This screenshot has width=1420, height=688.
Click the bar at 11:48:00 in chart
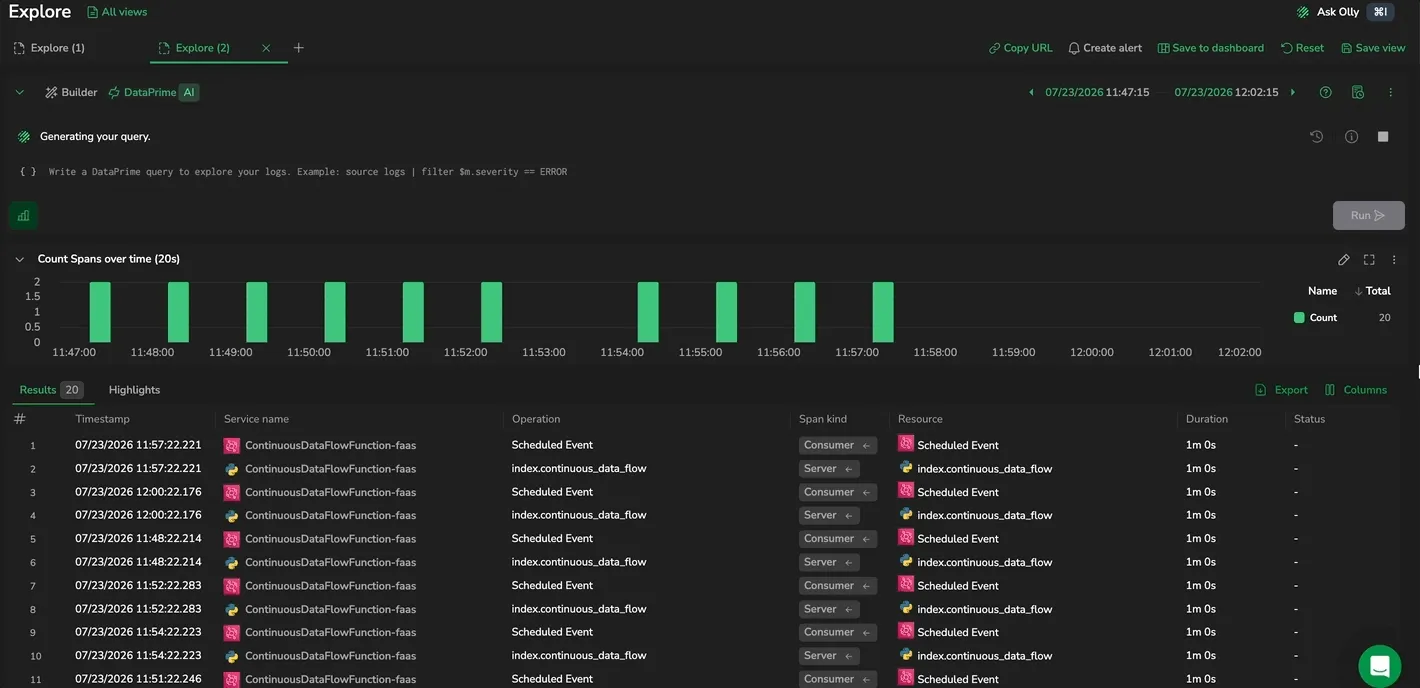tap(178, 312)
